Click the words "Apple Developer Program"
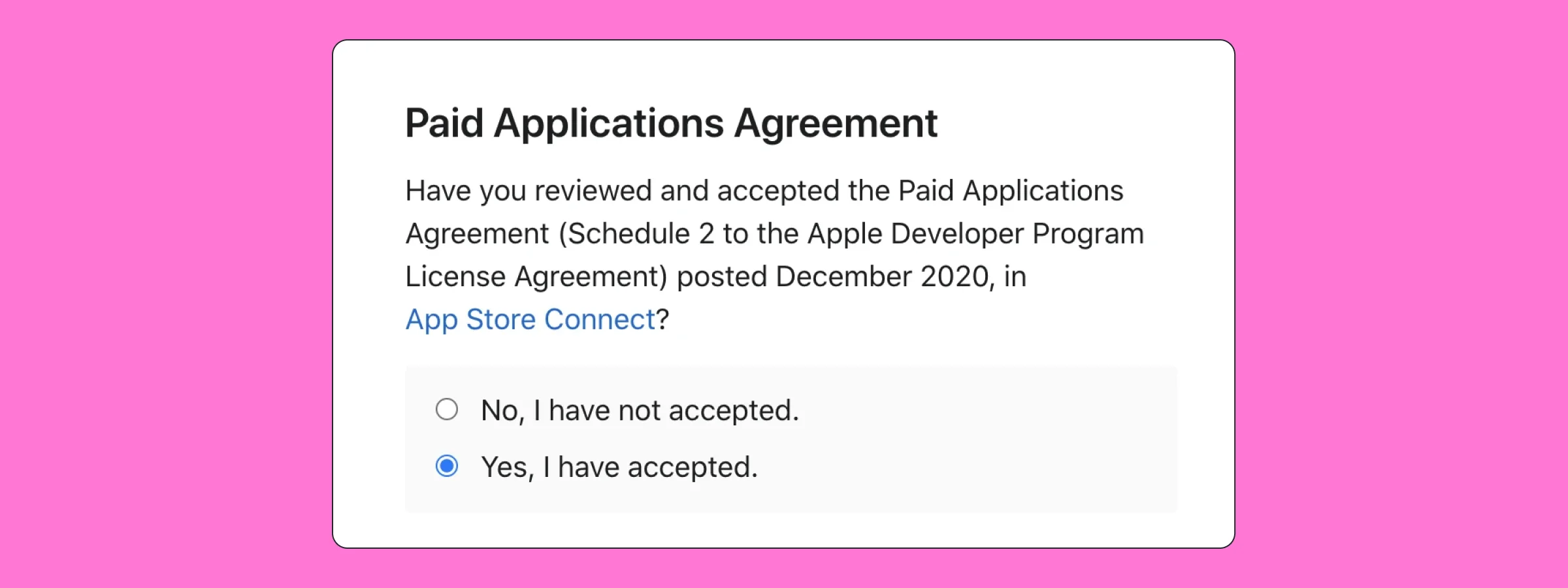This screenshot has width=1568, height=588. (973, 233)
